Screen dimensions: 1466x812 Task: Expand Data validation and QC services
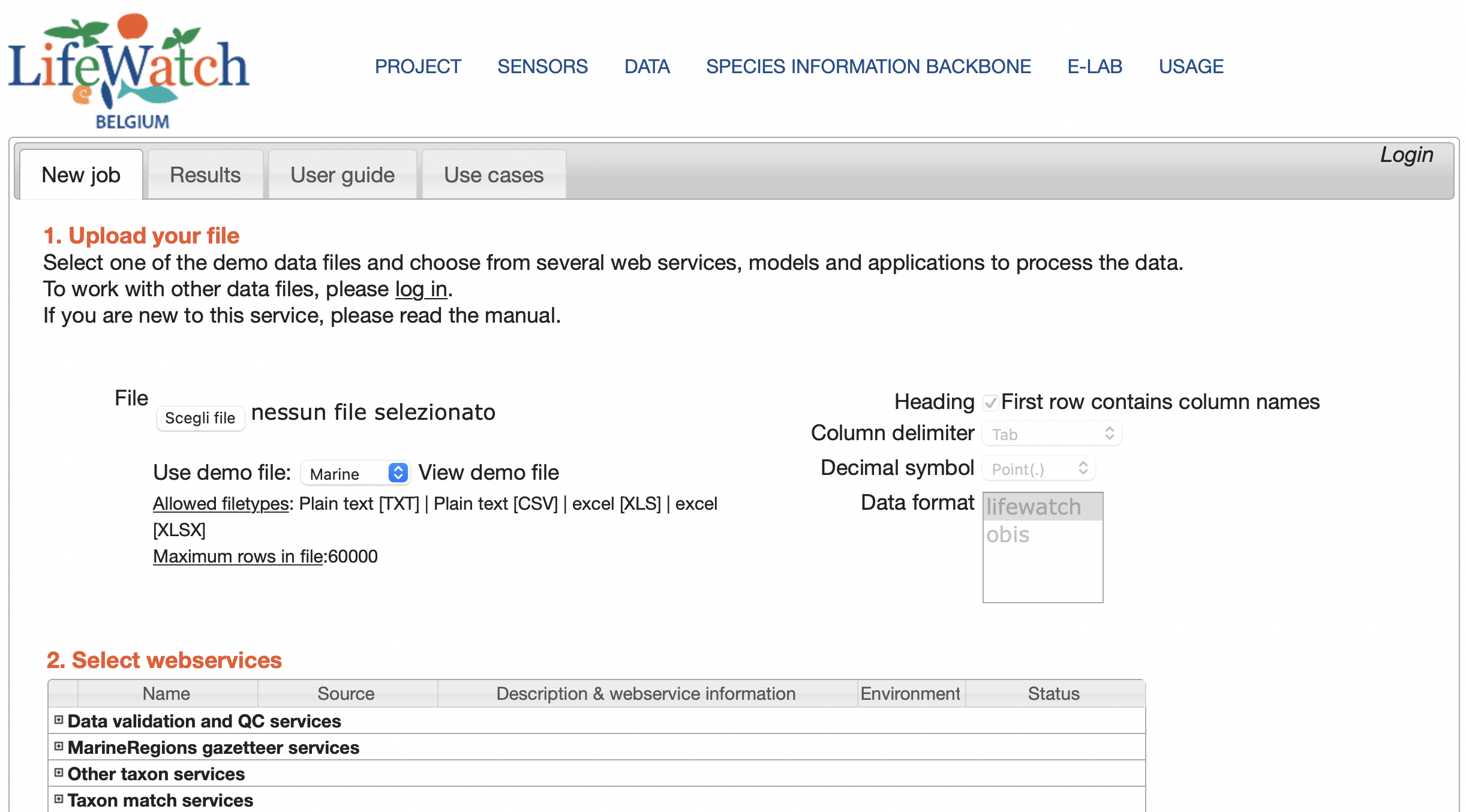point(59,720)
